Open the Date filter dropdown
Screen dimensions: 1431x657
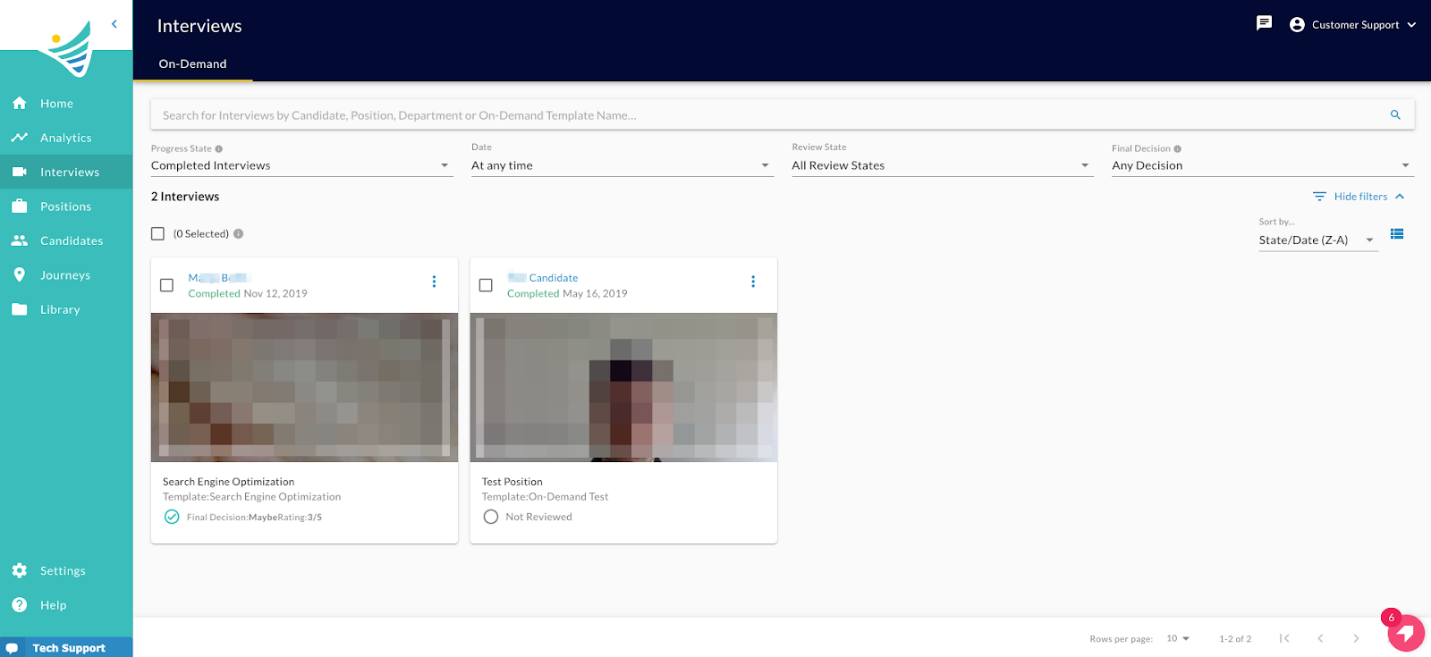point(622,165)
